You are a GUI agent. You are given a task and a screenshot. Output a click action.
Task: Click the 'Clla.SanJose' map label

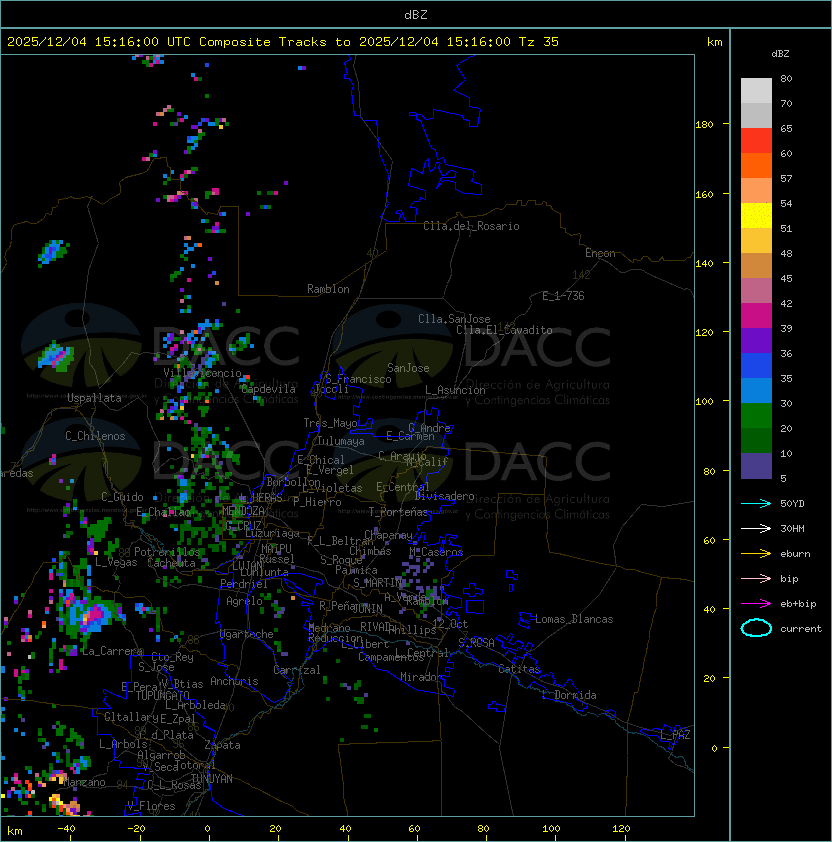454,319
